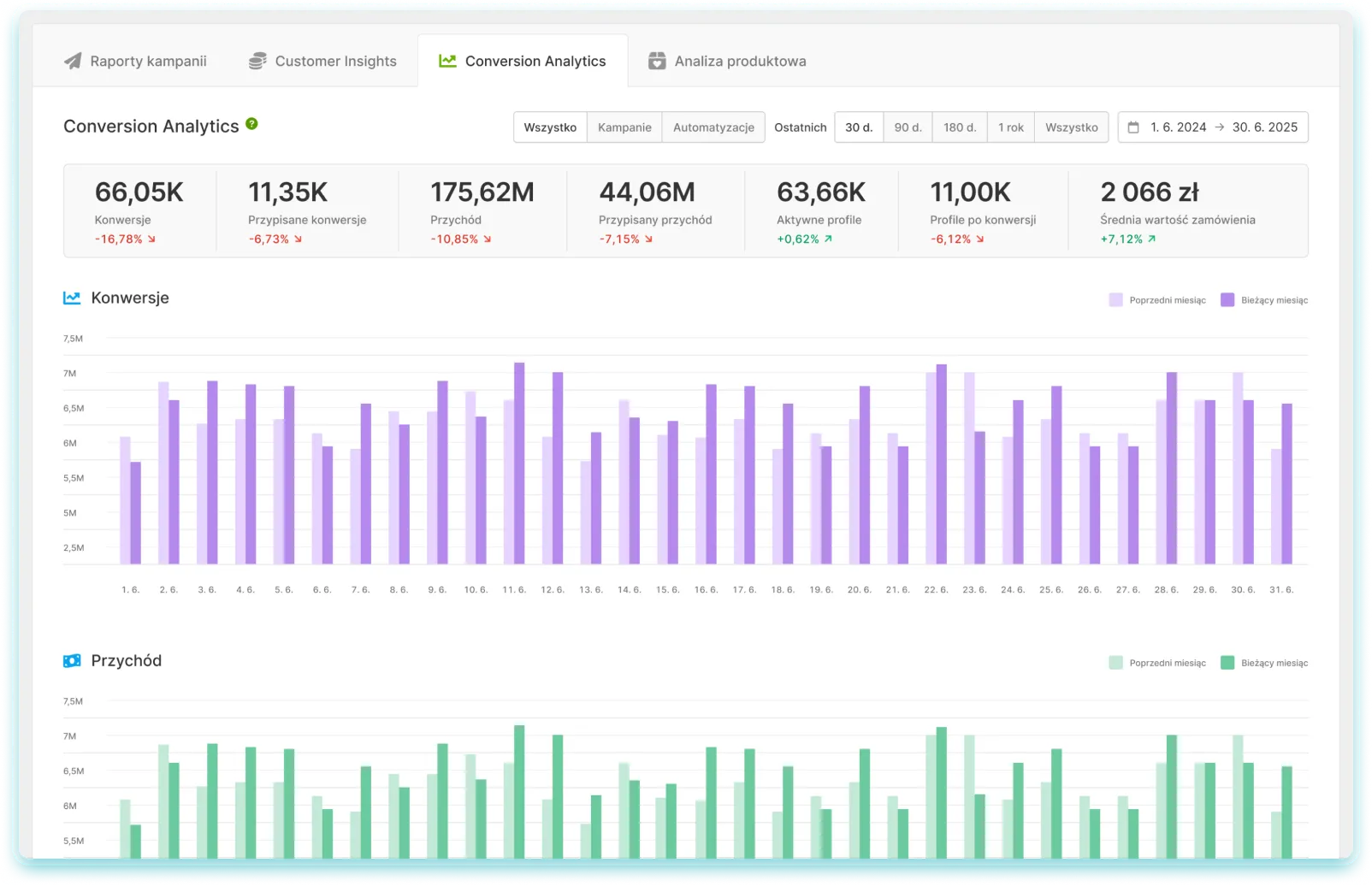The width and height of the screenshot is (1372, 886).
Task: Click the calendar icon in the date picker
Action: click(1132, 127)
